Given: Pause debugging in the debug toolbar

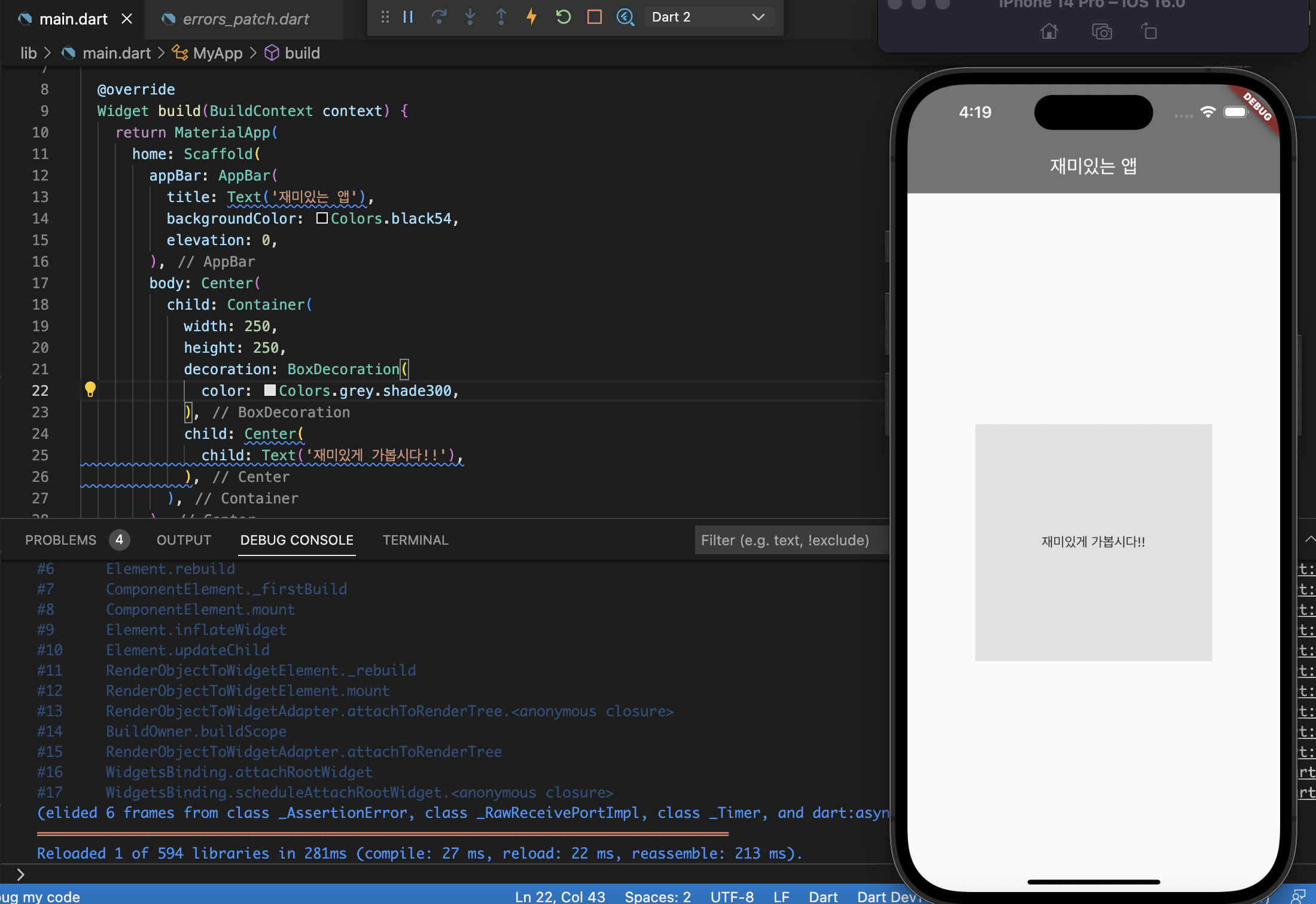Looking at the screenshot, I should tap(408, 17).
